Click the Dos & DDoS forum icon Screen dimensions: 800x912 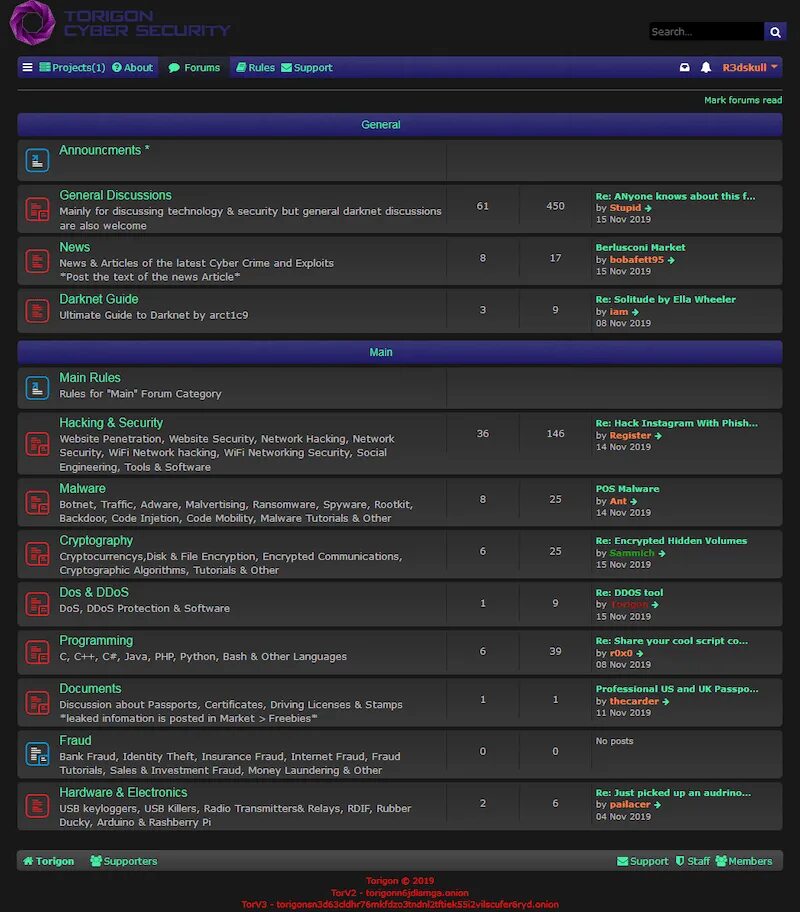click(x=37, y=604)
